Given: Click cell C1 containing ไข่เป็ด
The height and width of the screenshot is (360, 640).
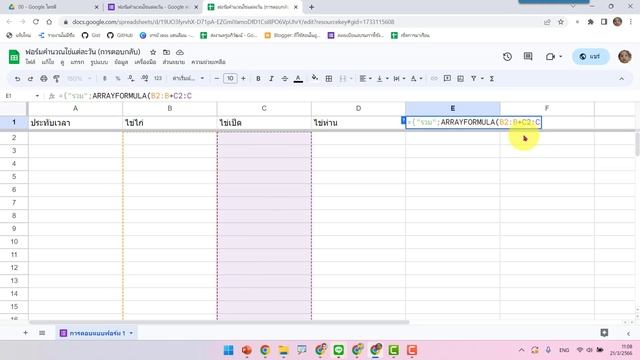Looking at the screenshot, I should click(264, 122).
